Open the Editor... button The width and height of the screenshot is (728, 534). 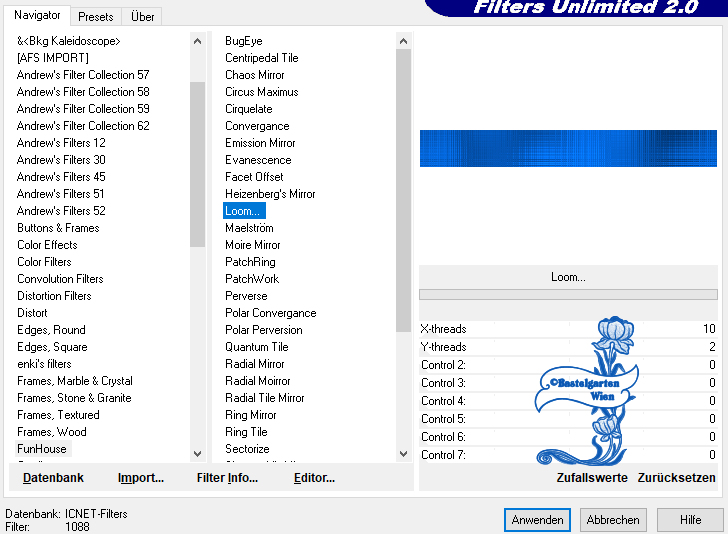pyautogui.click(x=314, y=478)
